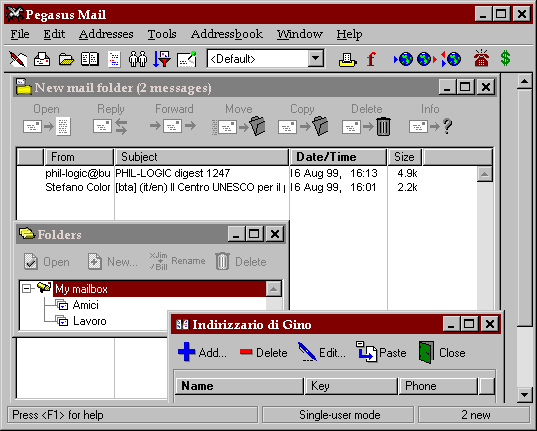Click the folder tree scrollbar up arrow
The image size is (537, 431).
[x=274, y=289]
